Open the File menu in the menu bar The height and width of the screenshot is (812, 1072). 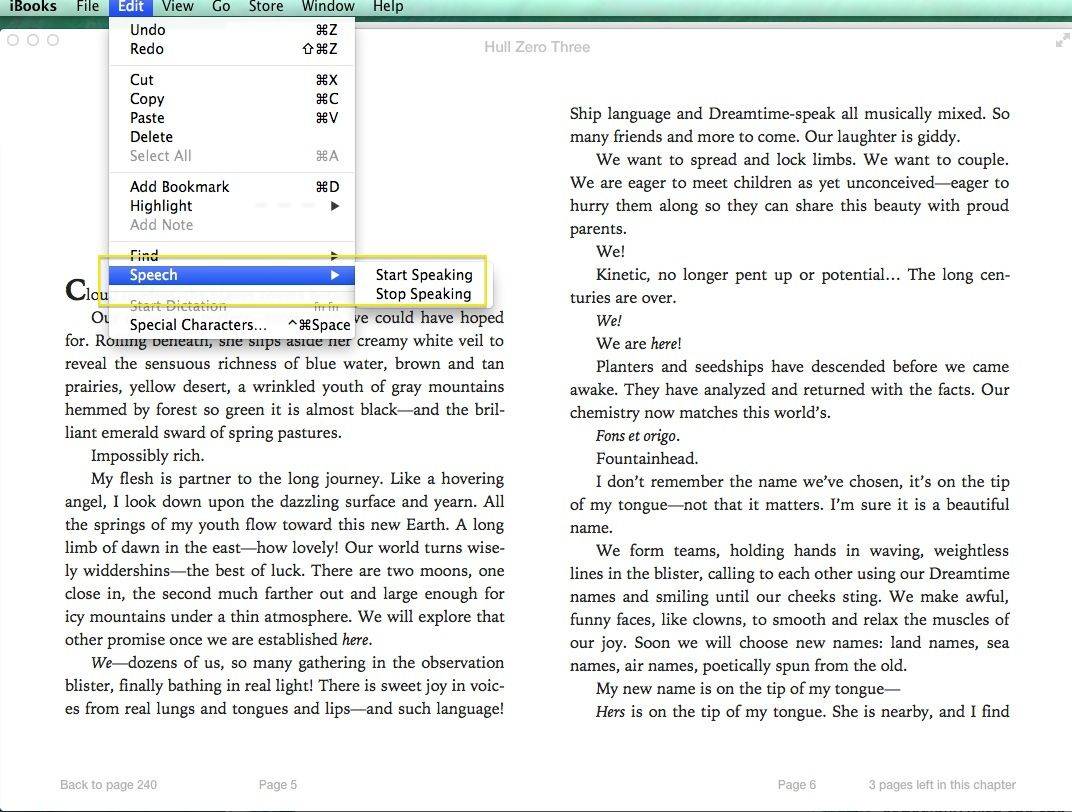[87, 7]
